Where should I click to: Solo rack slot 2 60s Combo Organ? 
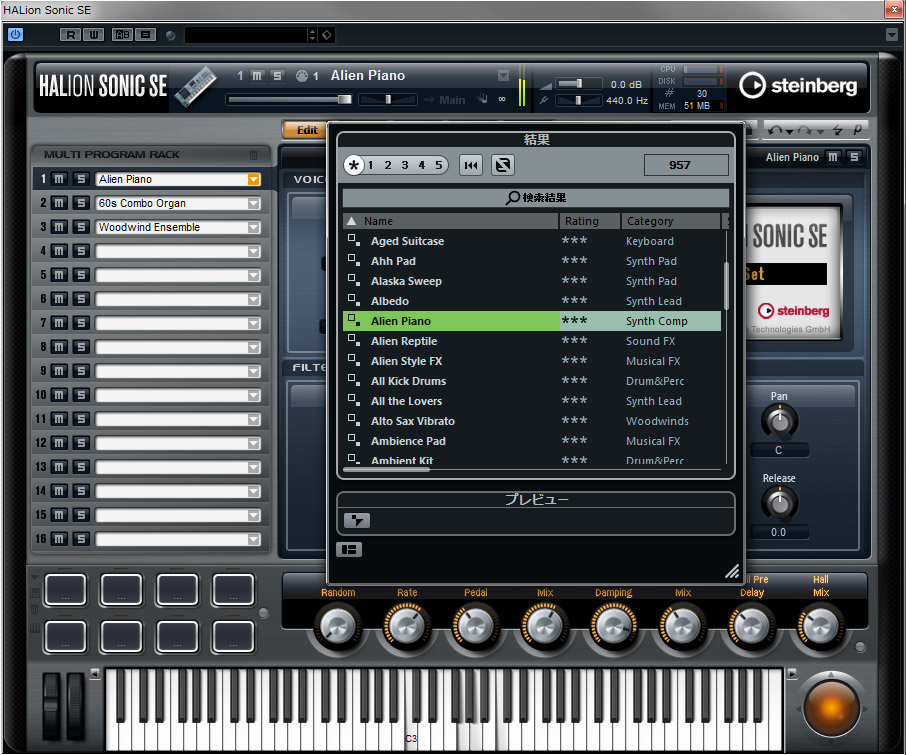click(x=81, y=203)
